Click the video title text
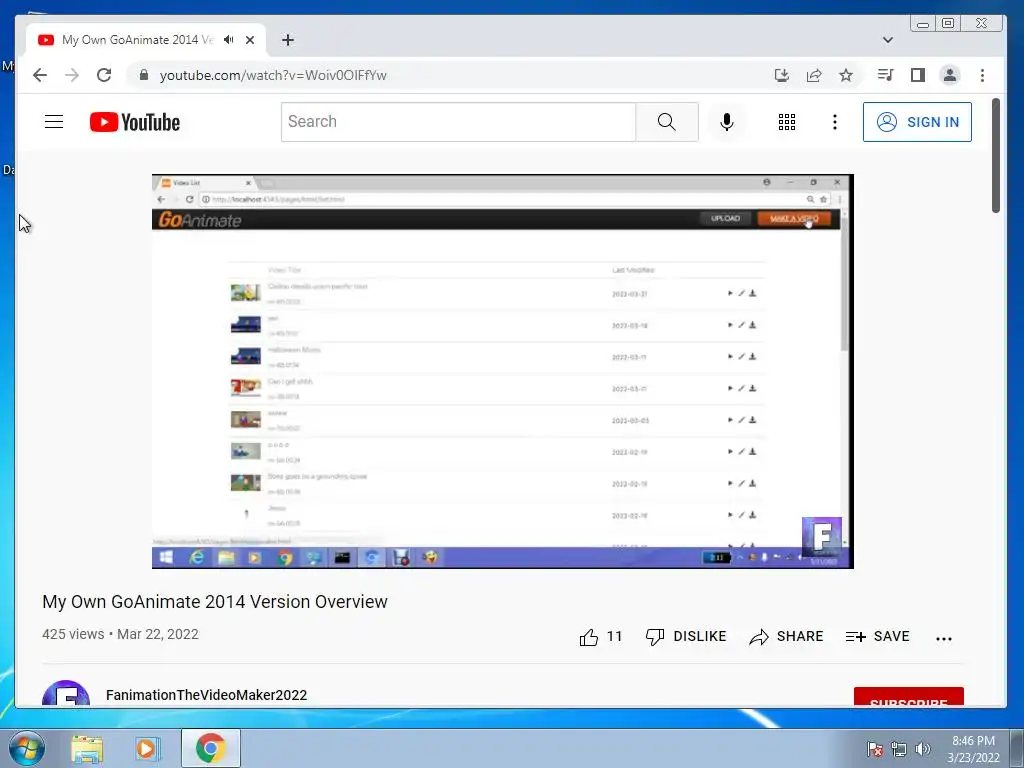The width and height of the screenshot is (1024, 768). point(215,601)
